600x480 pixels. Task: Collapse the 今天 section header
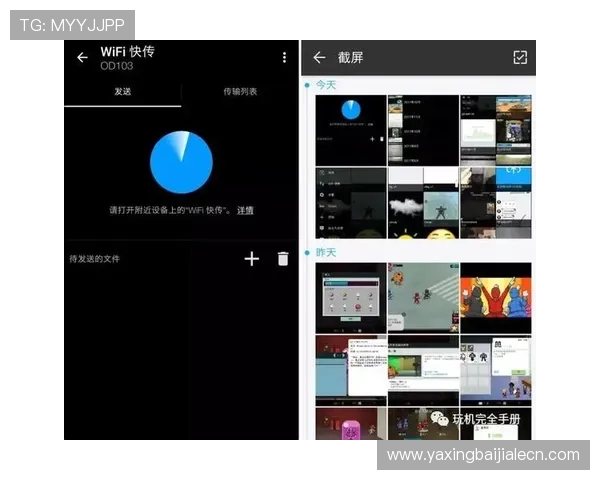point(324,86)
